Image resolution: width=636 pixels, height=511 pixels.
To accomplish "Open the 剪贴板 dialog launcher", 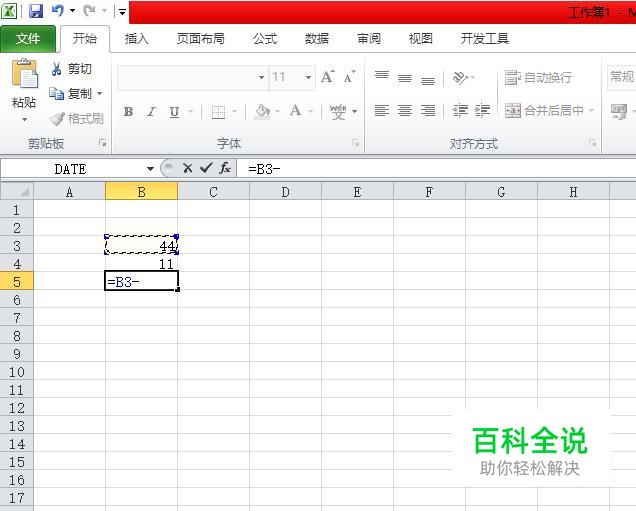I will pyautogui.click(x=102, y=143).
